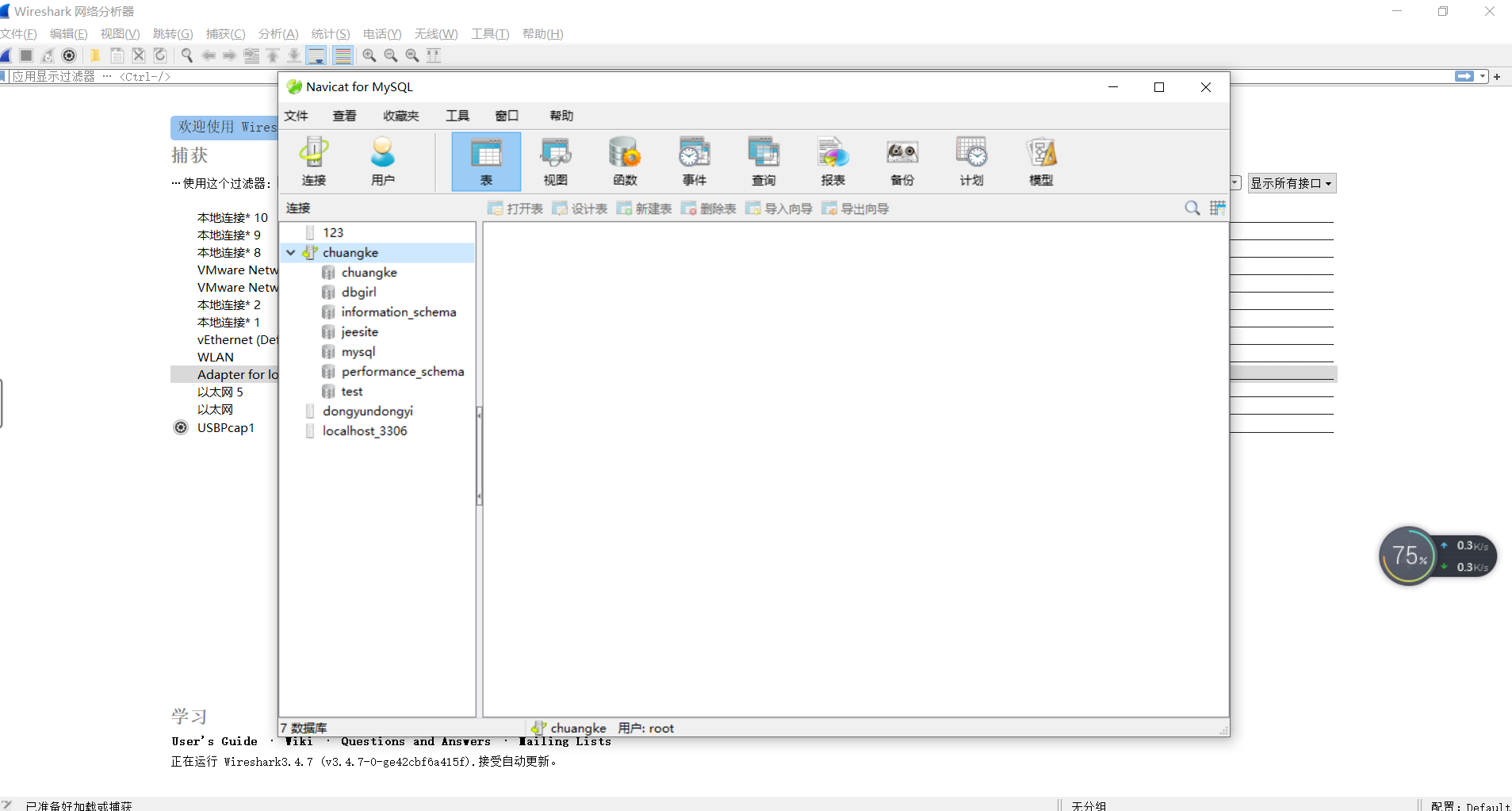
Task: Click 导入向导 button in Navicat
Action: (779, 208)
